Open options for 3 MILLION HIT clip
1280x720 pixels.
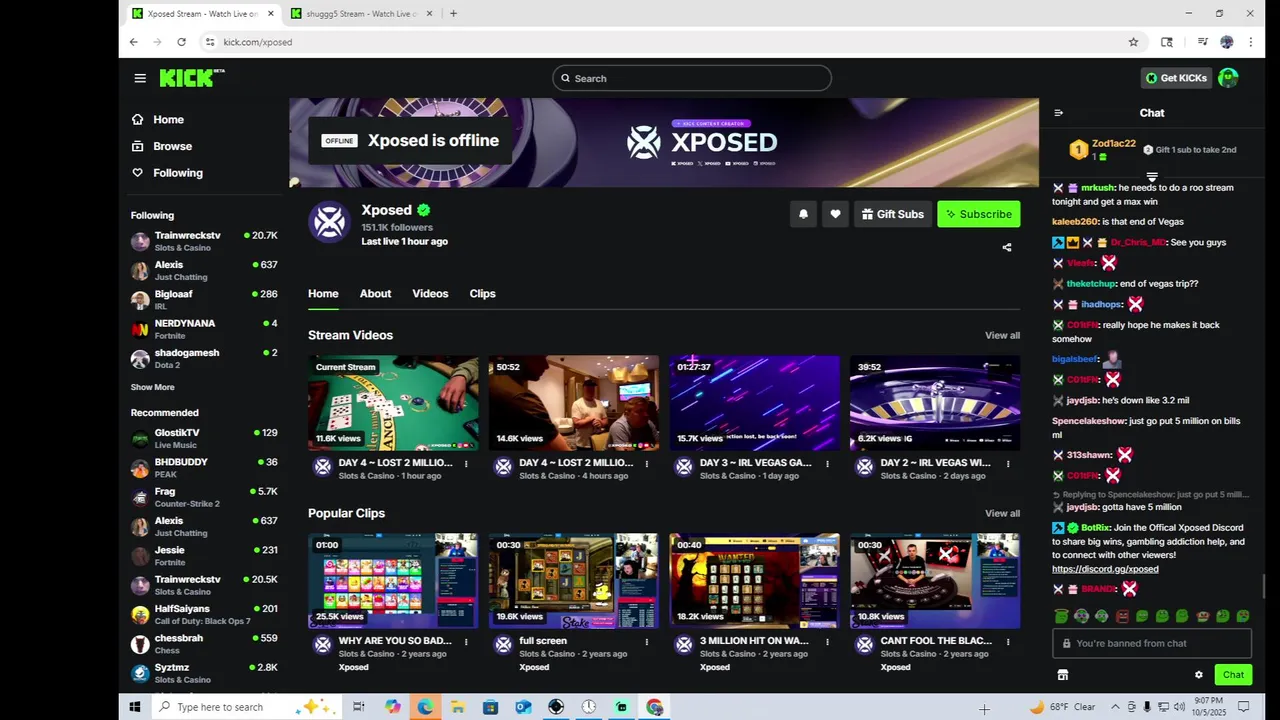(x=827, y=642)
